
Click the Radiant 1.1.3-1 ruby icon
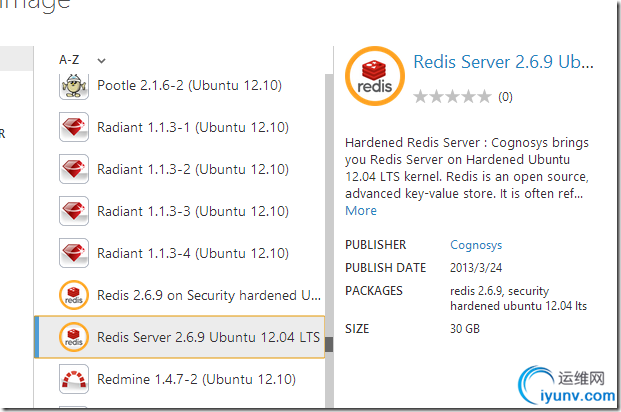74,127
